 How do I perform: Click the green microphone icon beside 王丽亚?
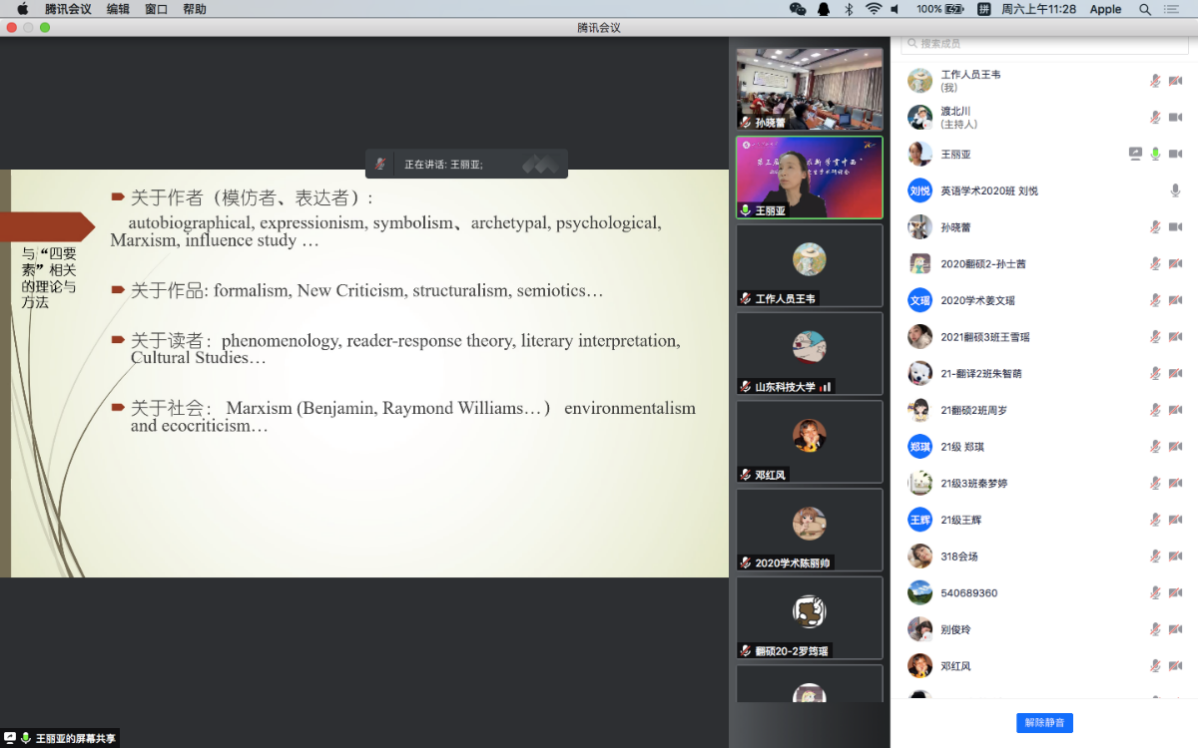pos(1155,154)
